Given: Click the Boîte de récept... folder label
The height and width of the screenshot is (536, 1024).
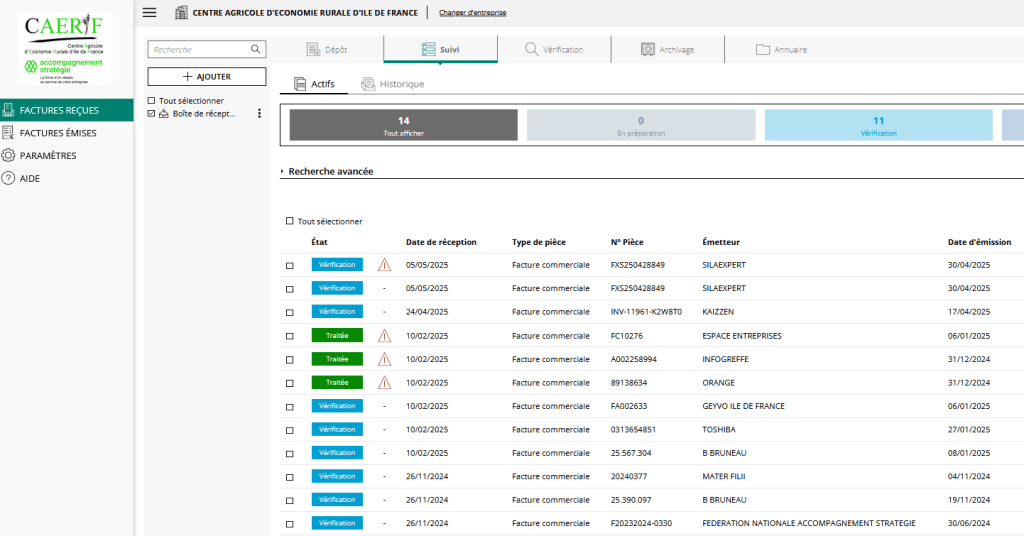Looking at the screenshot, I should click(x=204, y=114).
